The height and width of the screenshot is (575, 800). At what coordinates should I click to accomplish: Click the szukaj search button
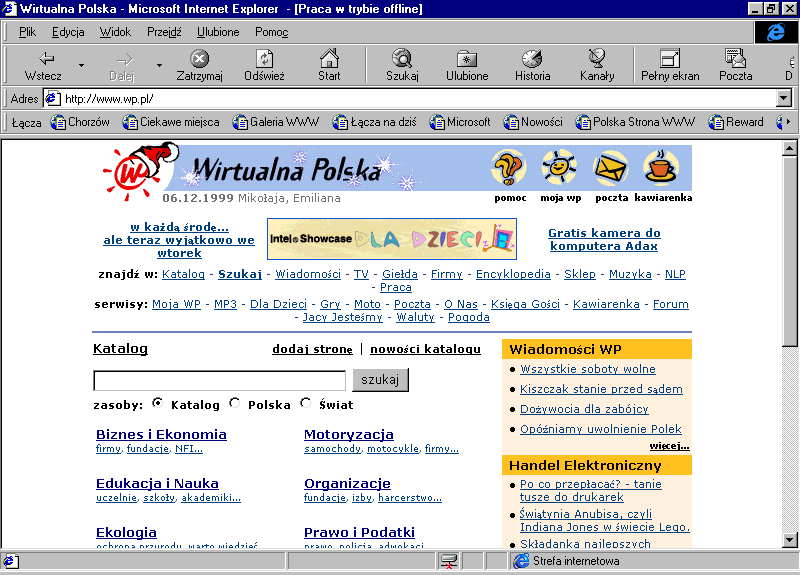click(380, 380)
